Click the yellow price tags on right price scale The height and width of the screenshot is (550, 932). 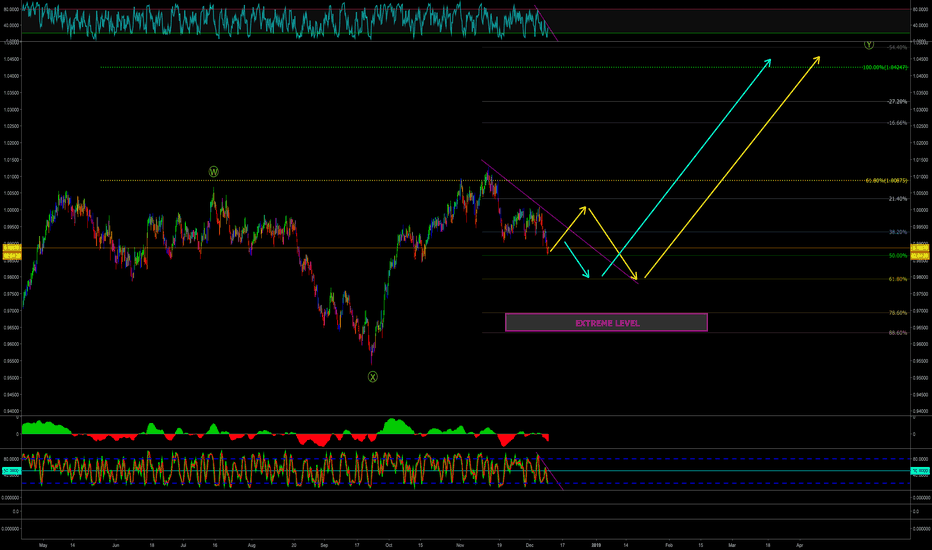920,252
